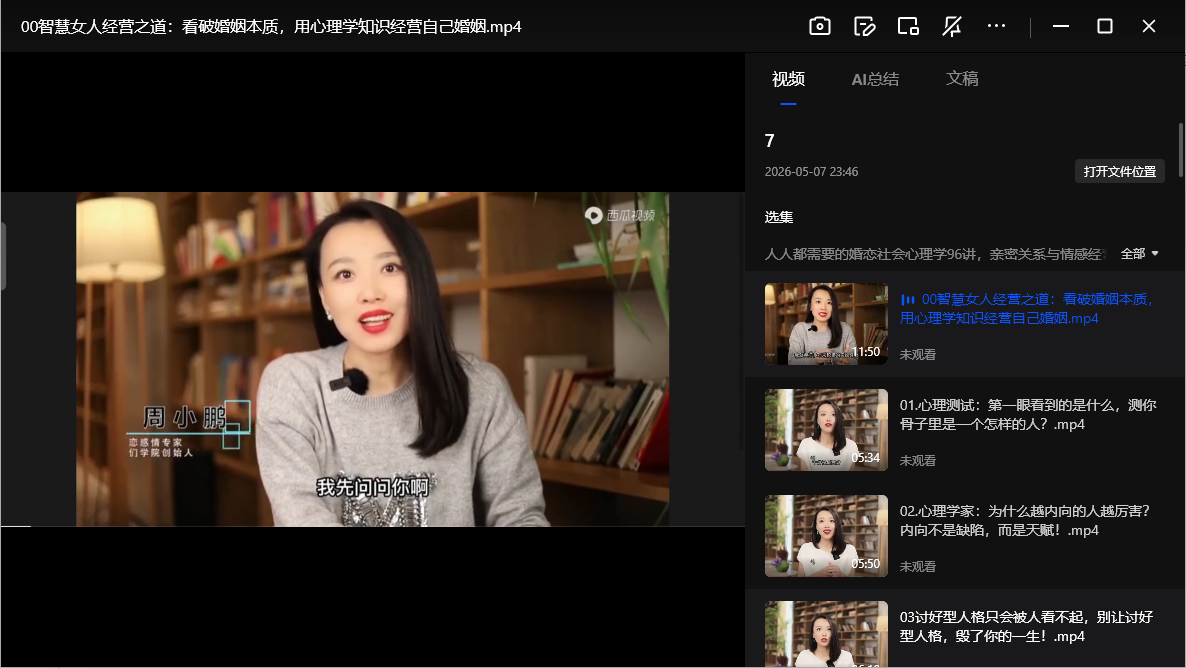This screenshot has width=1186, height=668.
Task: Click the 未观看 label under 02.心理学家
Action: click(x=917, y=566)
